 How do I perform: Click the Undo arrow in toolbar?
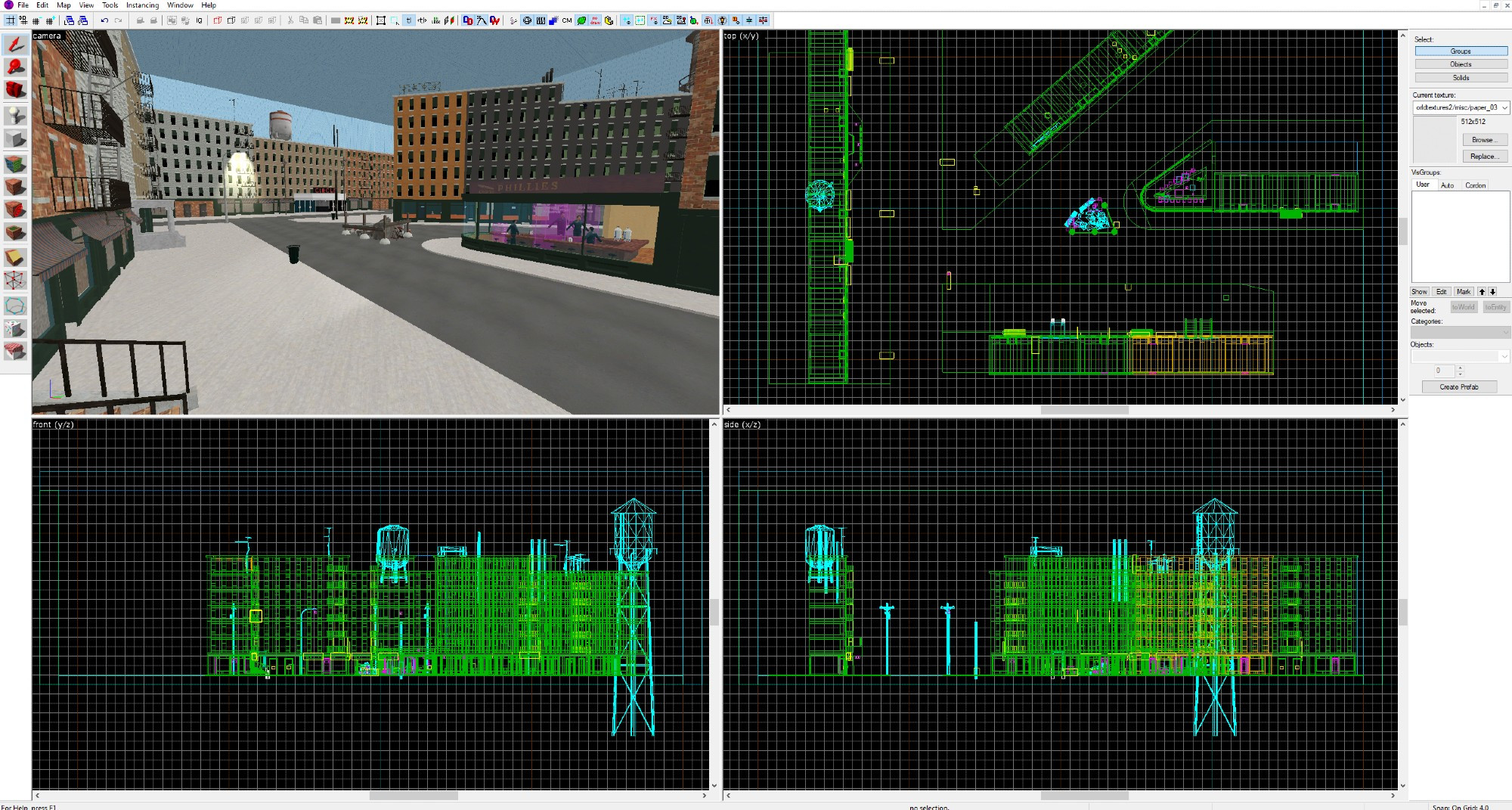tap(104, 20)
